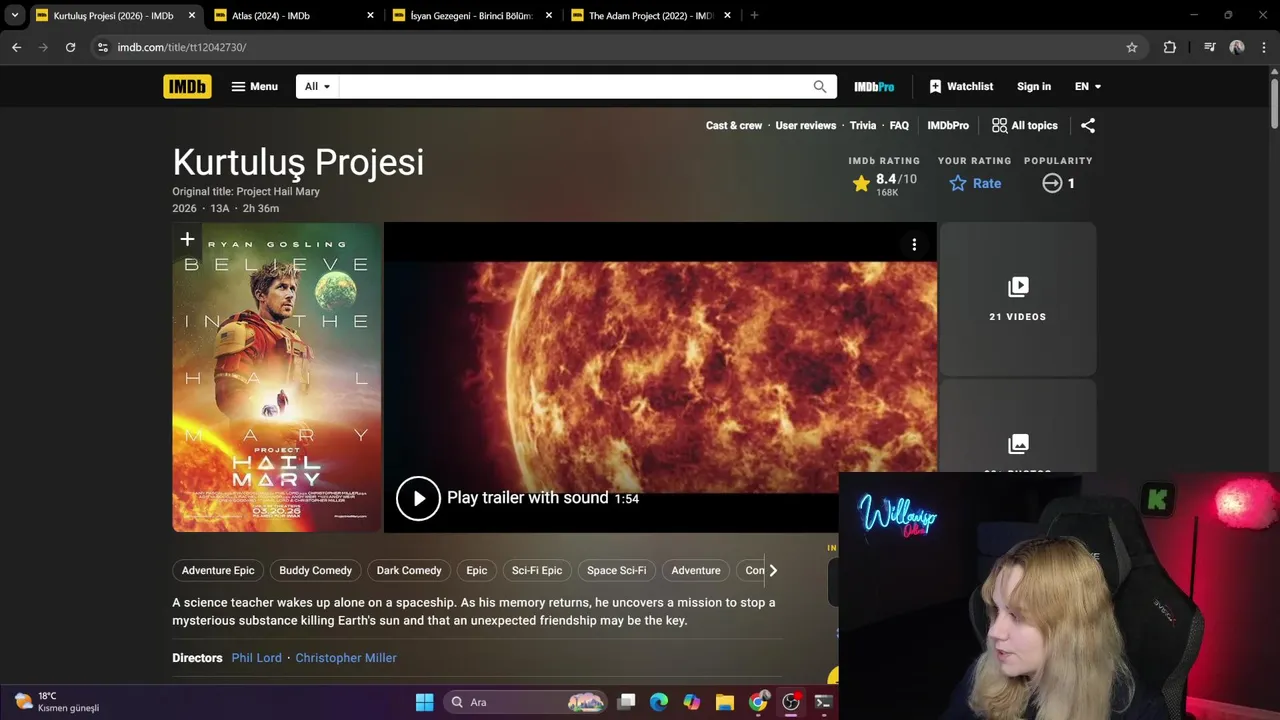Open User reviews link
The height and width of the screenshot is (720, 1280).
pyautogui.click(x=805, y=125)
